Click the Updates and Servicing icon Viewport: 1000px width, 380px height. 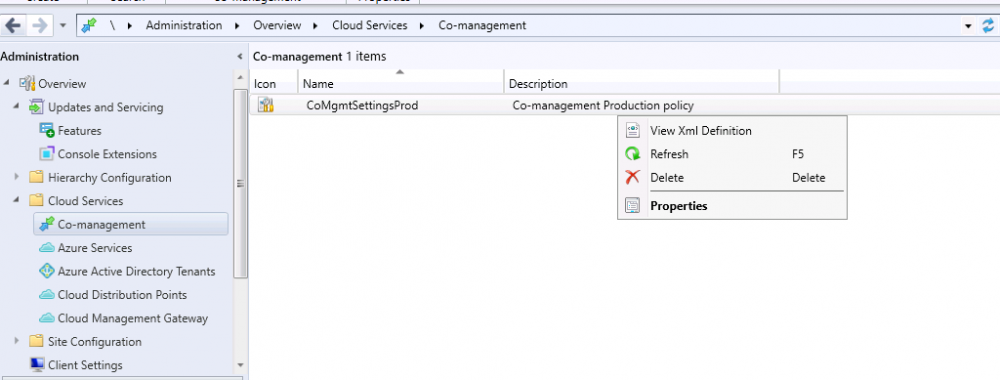[x=36, y=107]
